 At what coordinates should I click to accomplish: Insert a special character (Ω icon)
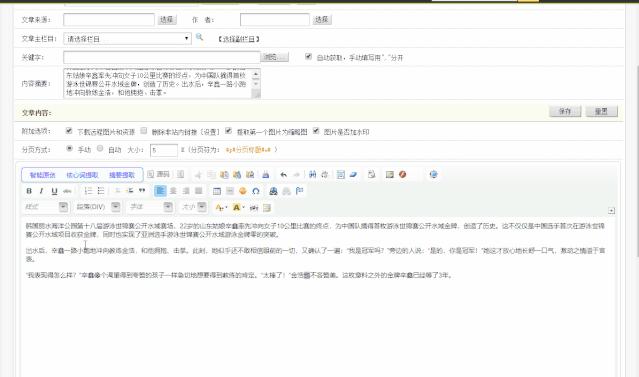[256, 191]
